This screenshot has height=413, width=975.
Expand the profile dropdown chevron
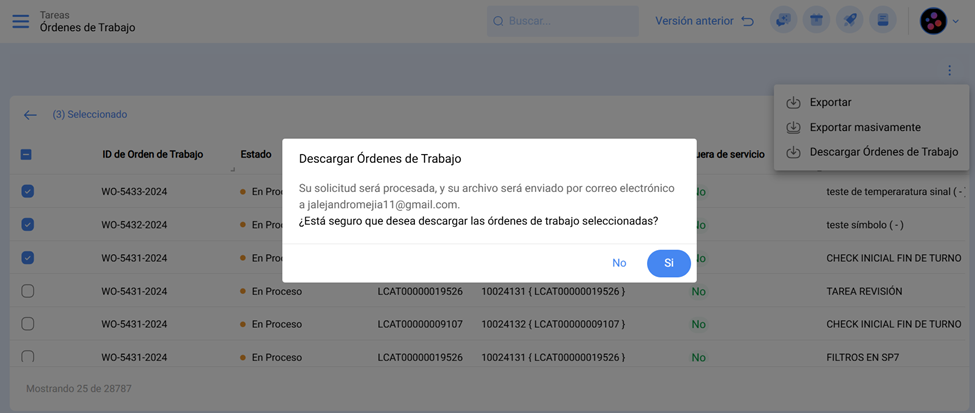tap(956, 22)
